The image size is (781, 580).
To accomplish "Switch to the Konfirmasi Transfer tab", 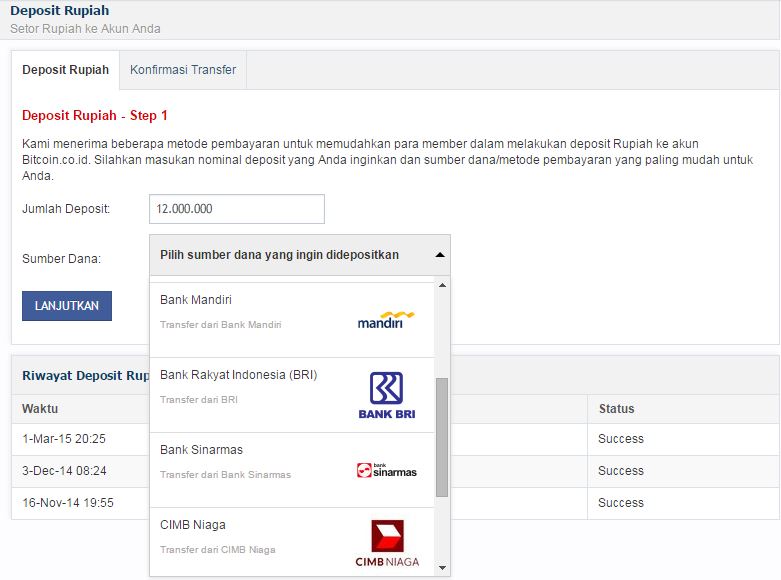I will point(183,70).
